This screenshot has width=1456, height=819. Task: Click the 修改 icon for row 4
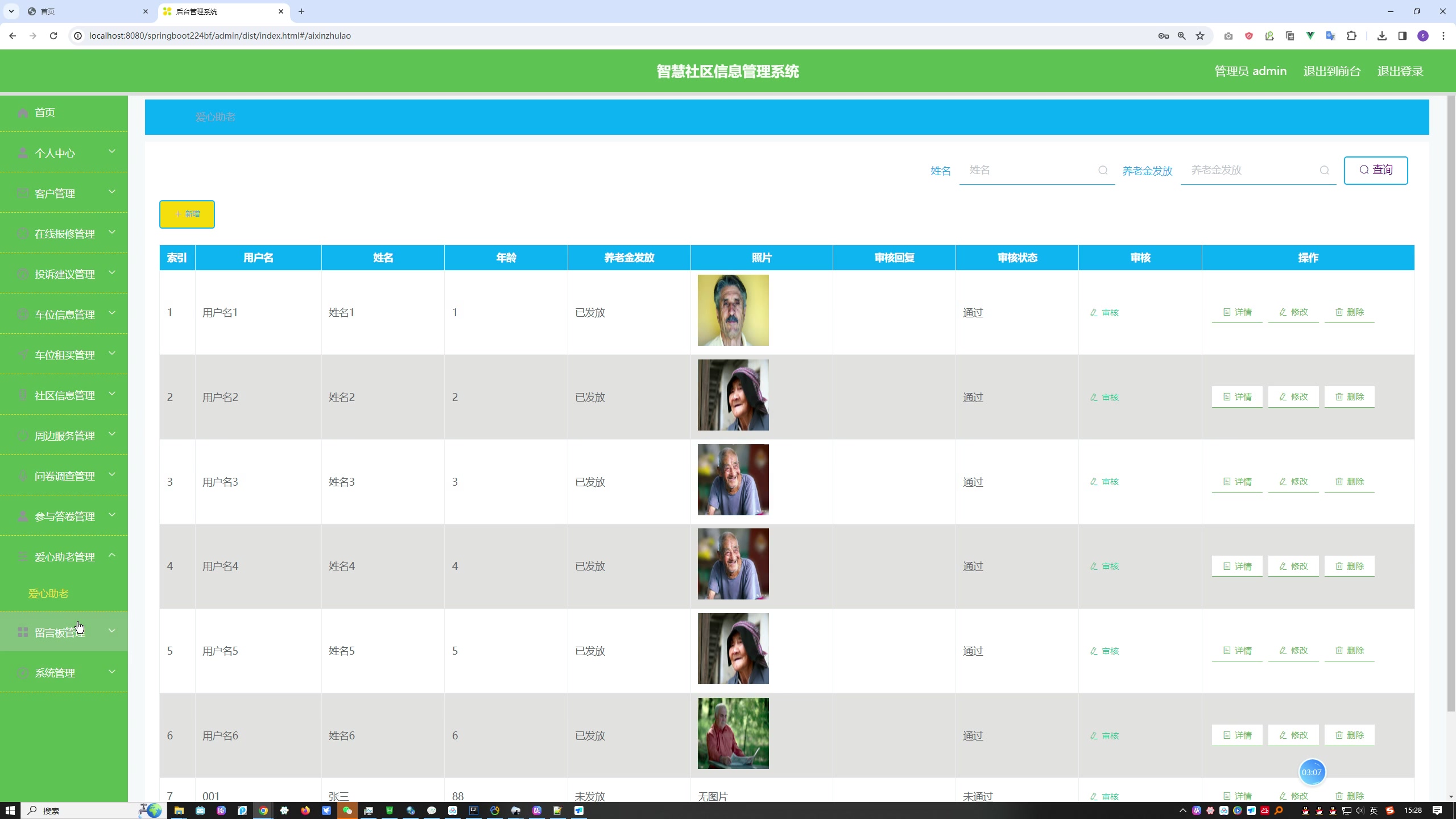coord(1294,566)
